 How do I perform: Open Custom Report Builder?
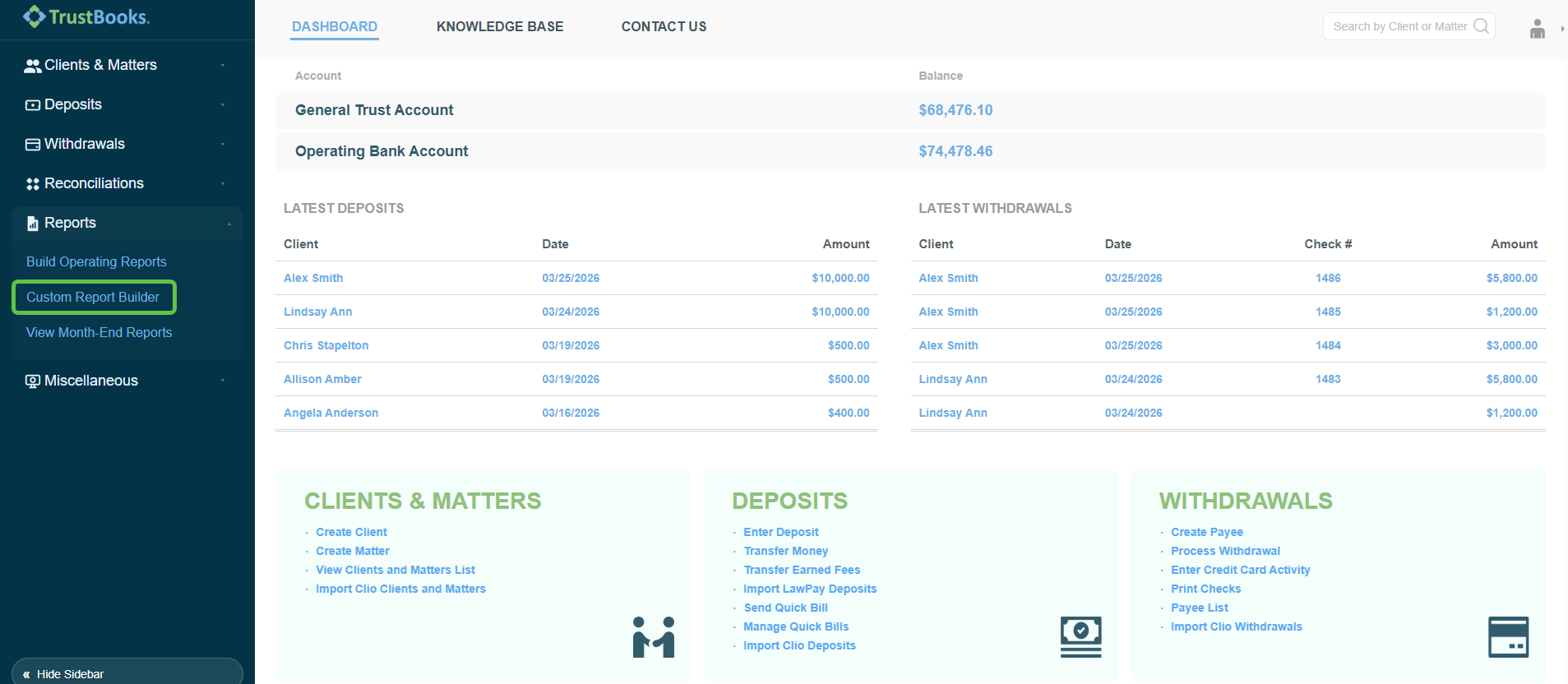click(x=93, y=297)
